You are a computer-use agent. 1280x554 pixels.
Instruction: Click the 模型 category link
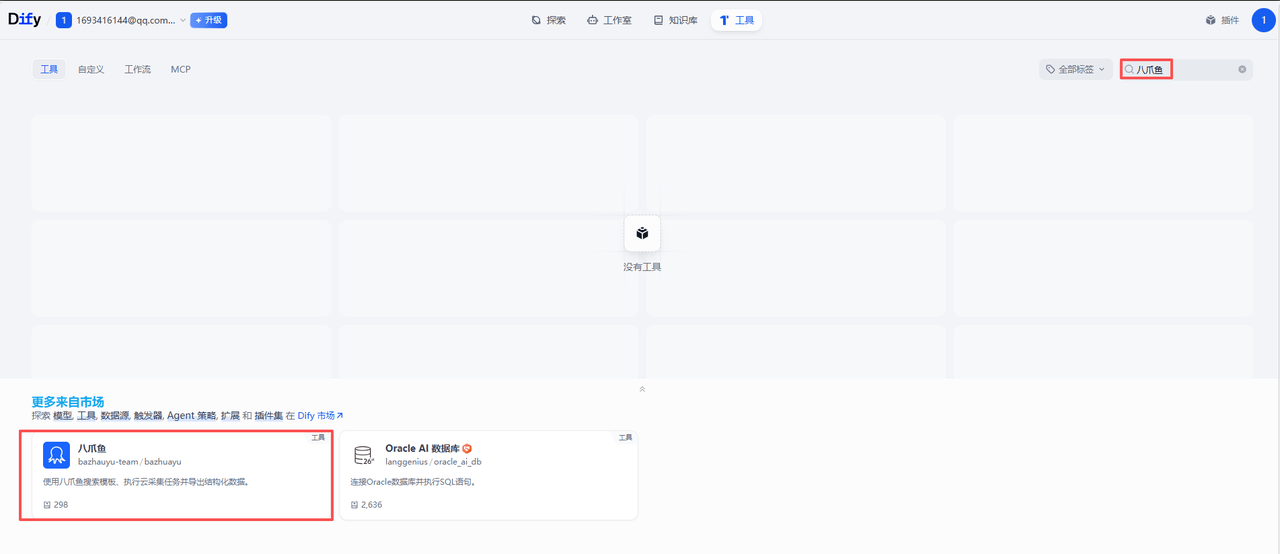tap(63, 415)
